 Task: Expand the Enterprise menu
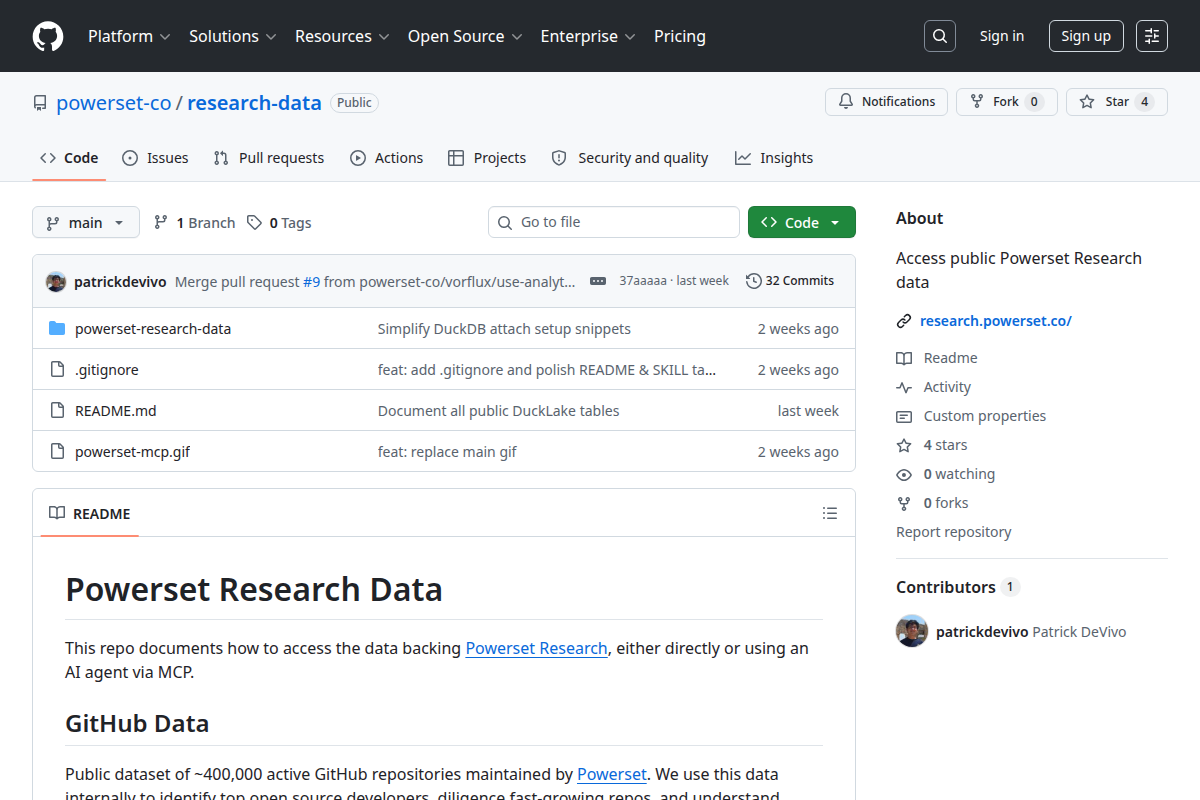(588, 36)
